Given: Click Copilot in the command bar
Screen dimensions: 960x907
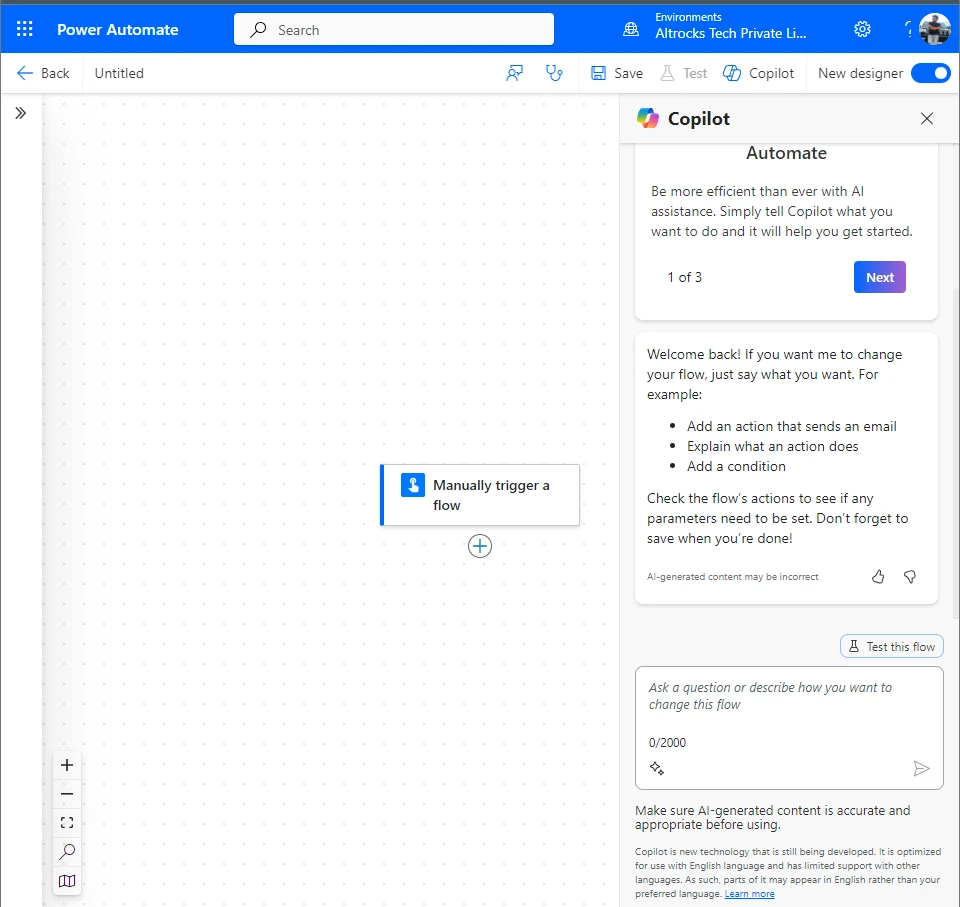Looking at the screenshot, I should pyautogui.click(x=758, y=73).
